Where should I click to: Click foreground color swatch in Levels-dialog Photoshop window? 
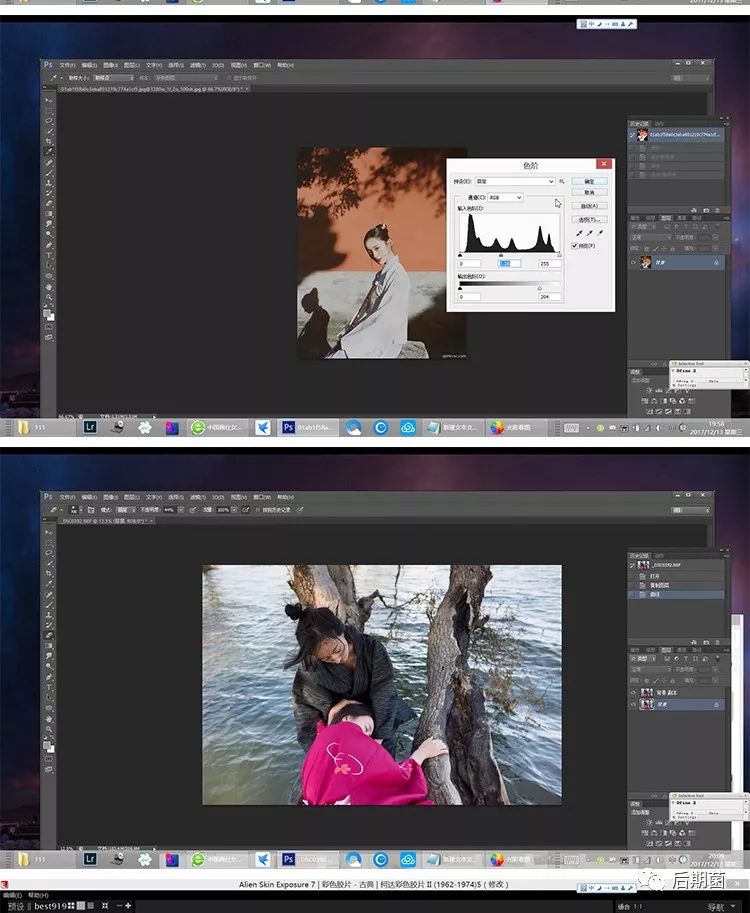tap(47, 312)
